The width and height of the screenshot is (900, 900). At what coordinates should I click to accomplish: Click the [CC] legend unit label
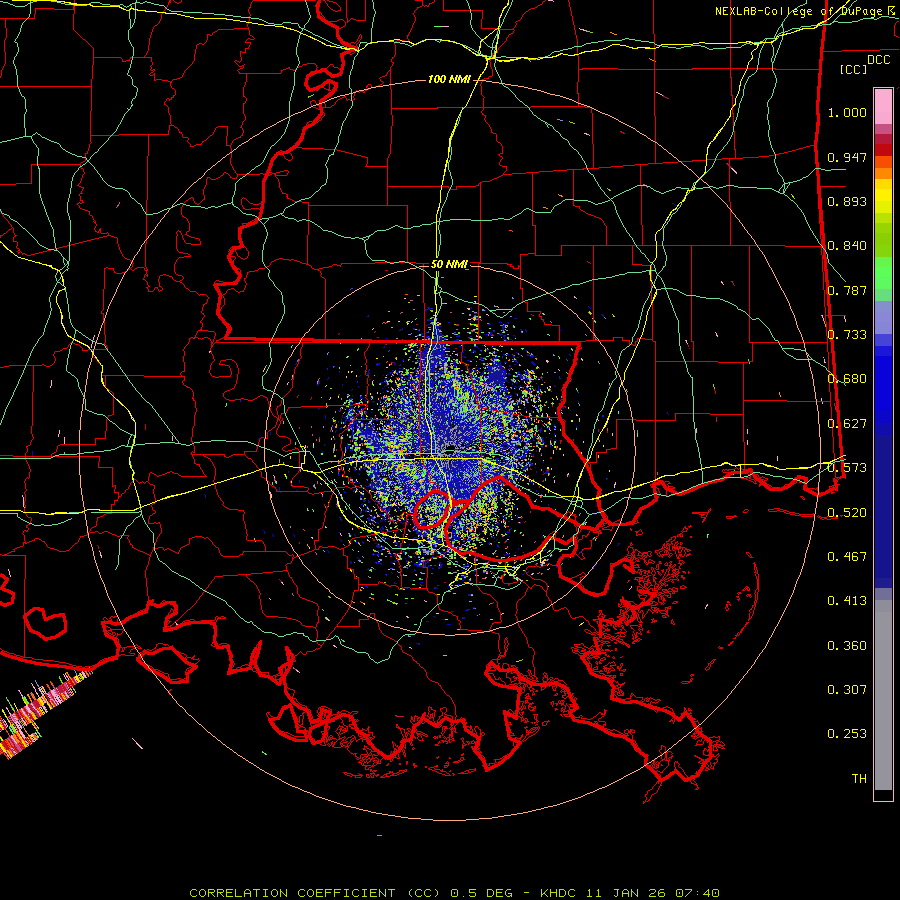pos(853,69)
